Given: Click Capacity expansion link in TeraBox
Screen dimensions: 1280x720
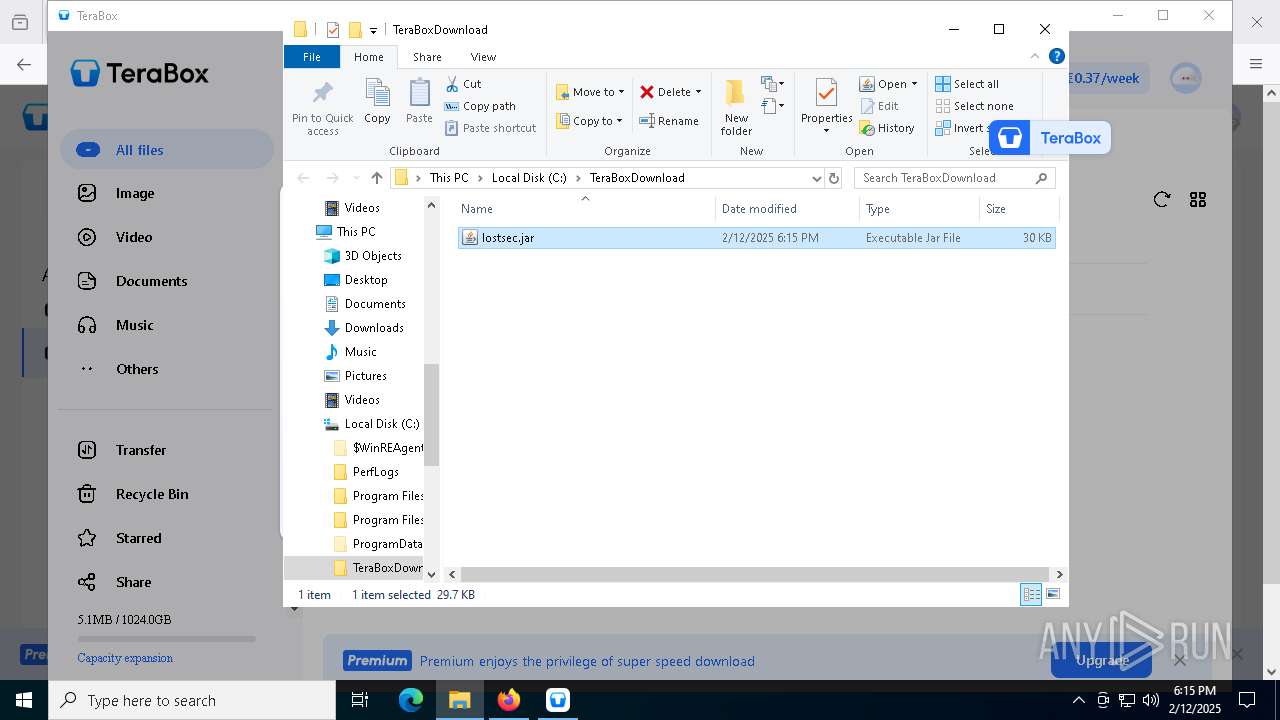Looking at the screenshot, I should (125, 658).
